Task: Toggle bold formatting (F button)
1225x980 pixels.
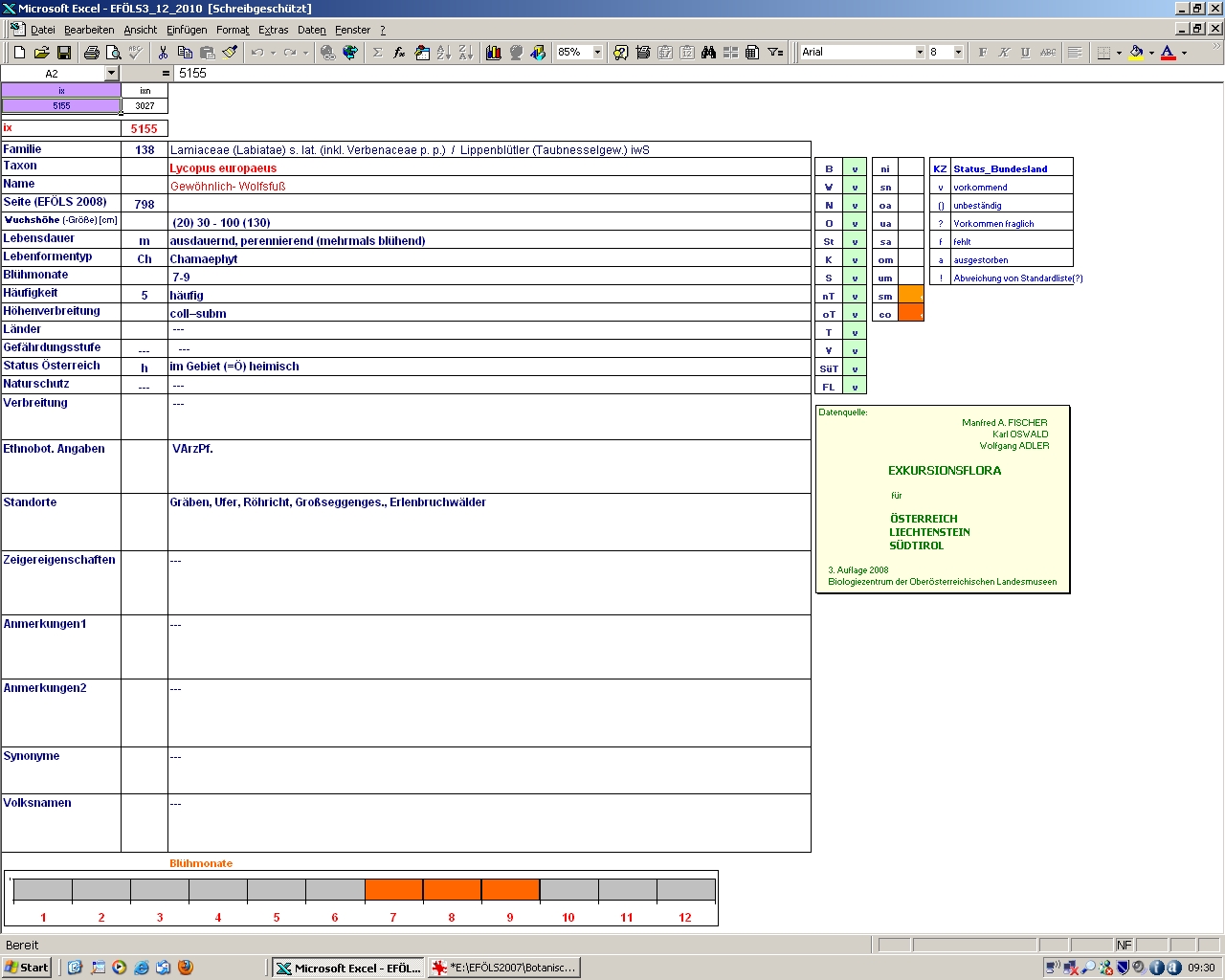Action: pyautogui.click(x=982, y=53)
